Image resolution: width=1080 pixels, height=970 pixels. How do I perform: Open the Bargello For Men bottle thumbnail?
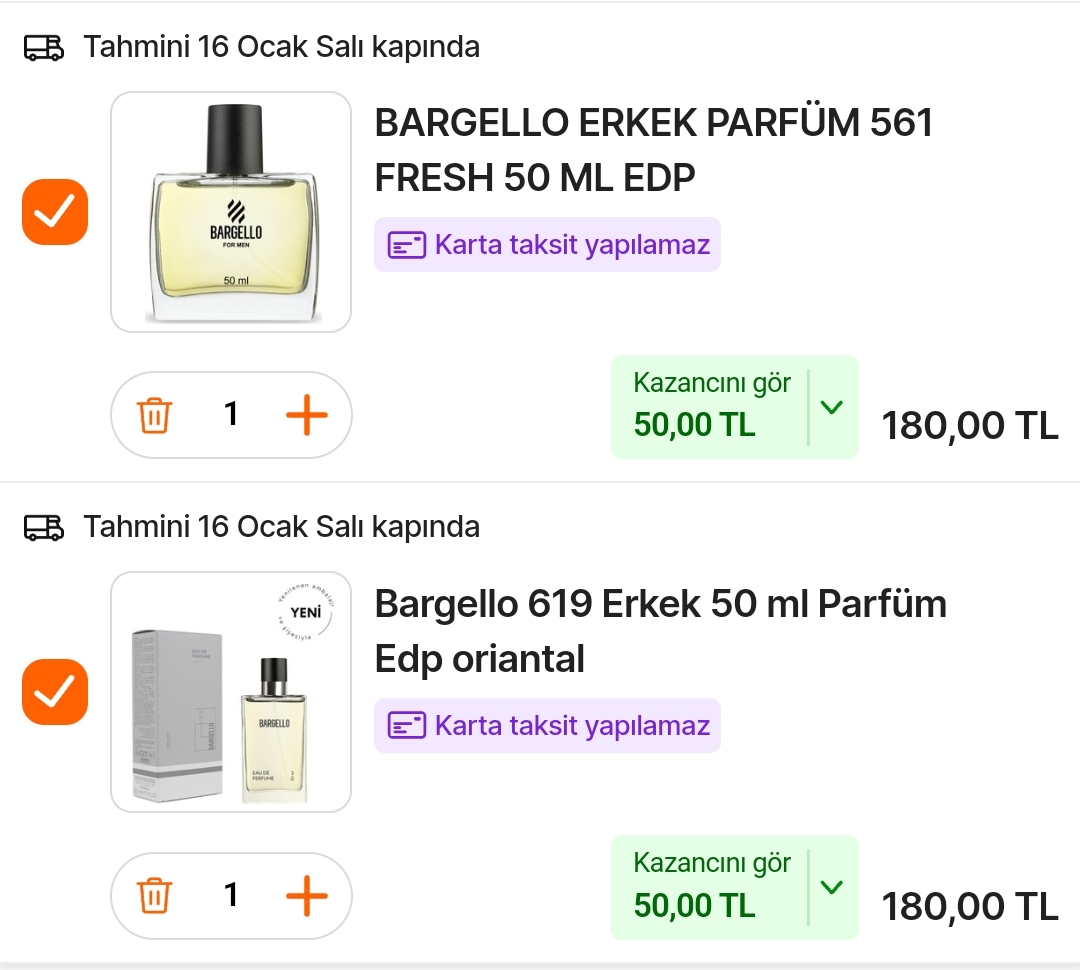tap(231, 212)
